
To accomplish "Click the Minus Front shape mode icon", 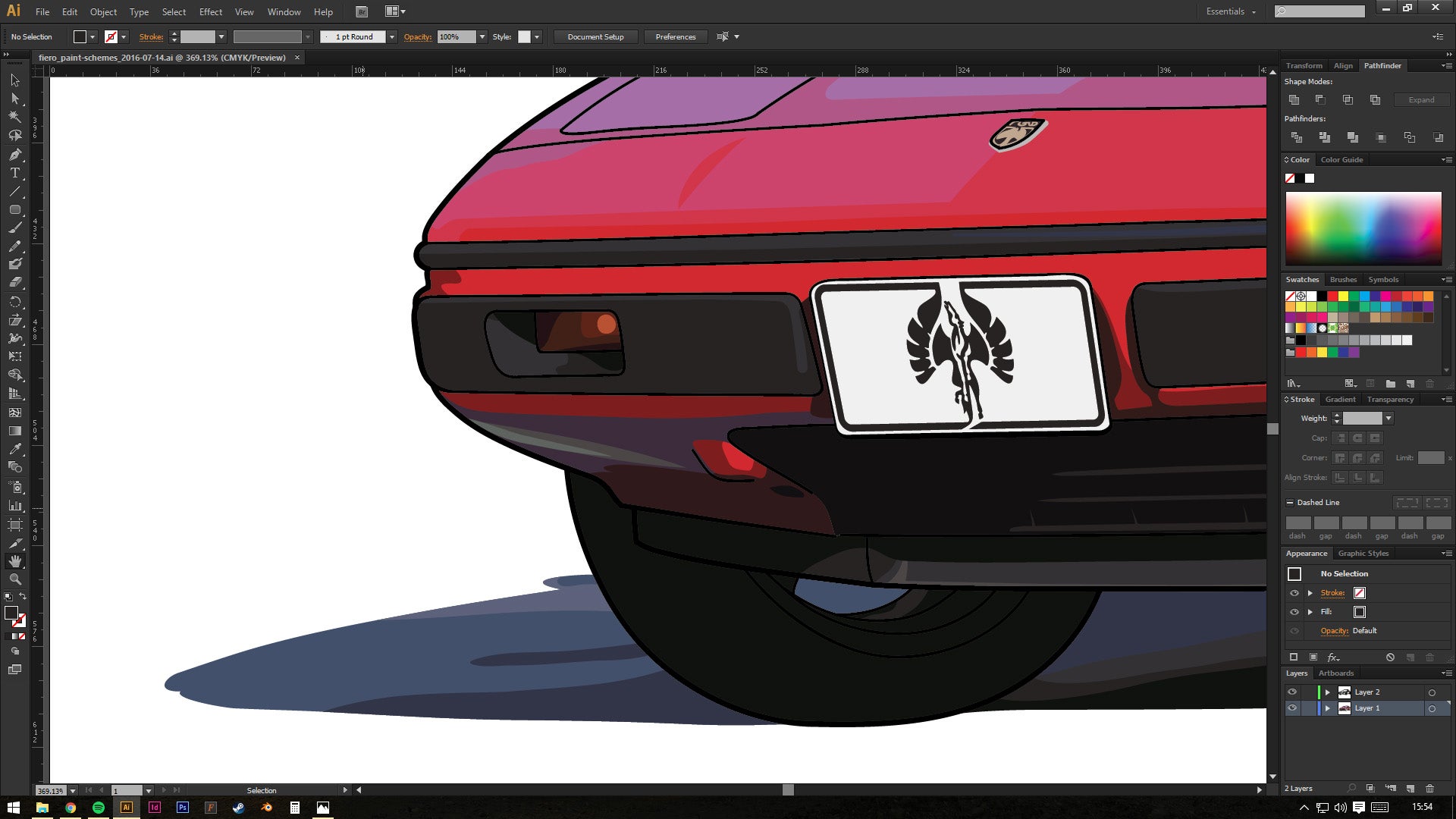I will (1320, 99).
